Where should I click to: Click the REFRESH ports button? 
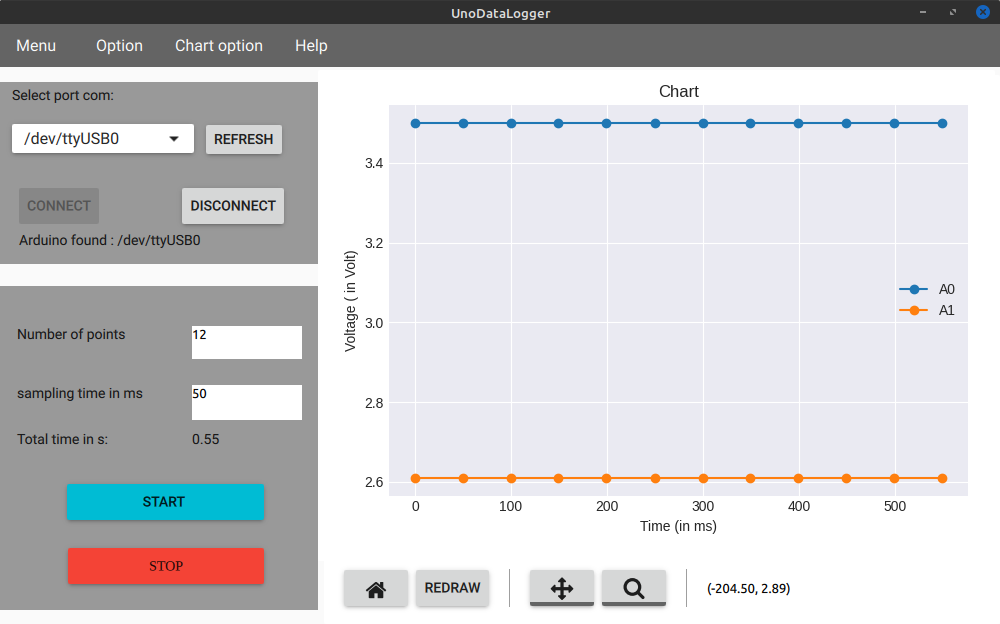(x=244, y=139)
